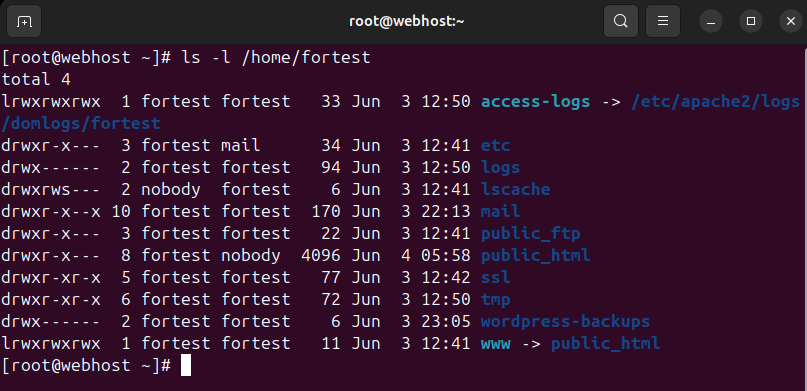The height and width of the screenshot is (391, 807).
Task: Click the ls -l /home/fortest command
Action: tap(276, 57)
